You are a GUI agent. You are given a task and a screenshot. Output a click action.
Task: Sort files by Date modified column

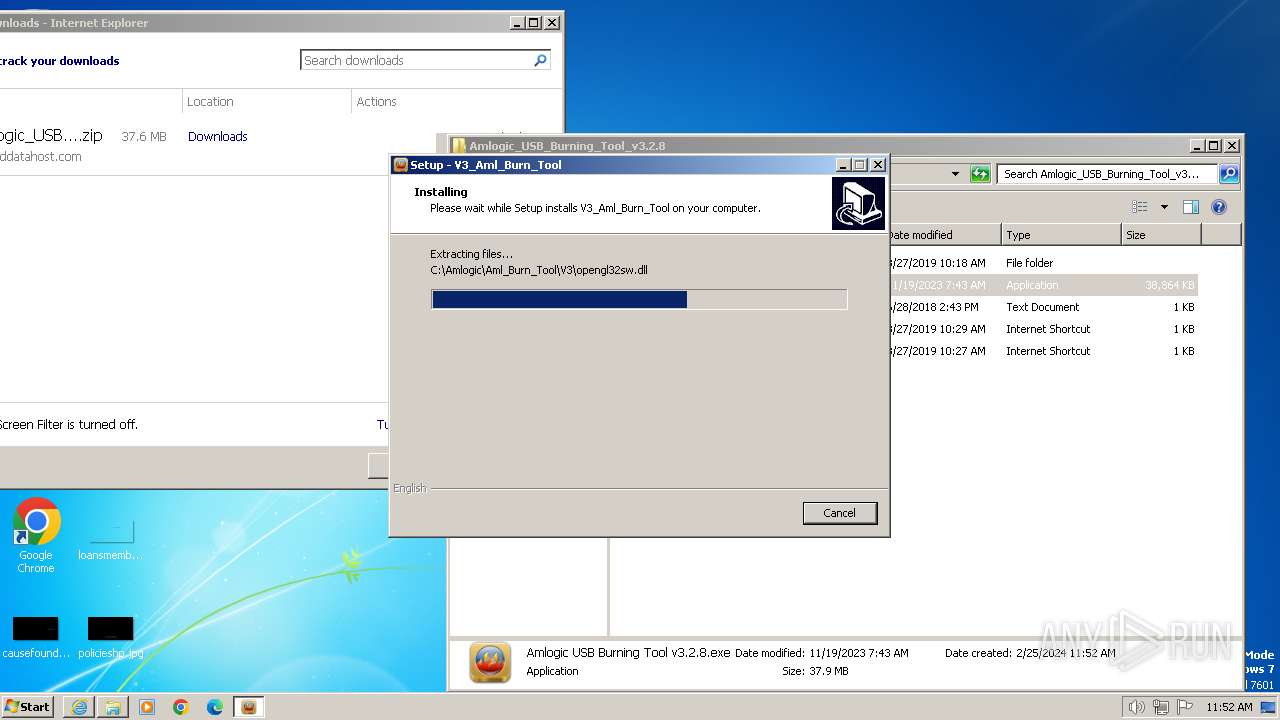944,235
